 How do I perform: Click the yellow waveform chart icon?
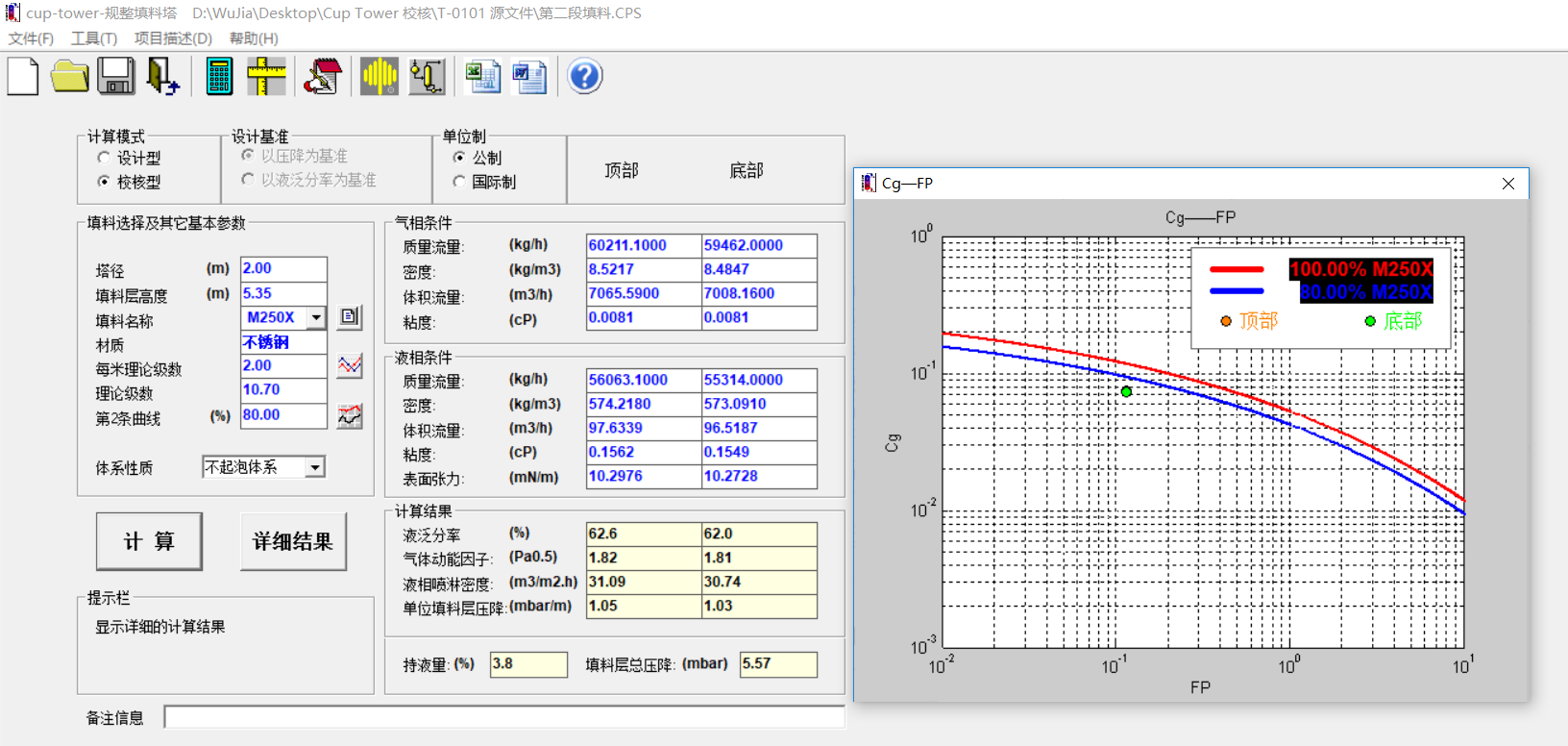[x=380, y=77]
